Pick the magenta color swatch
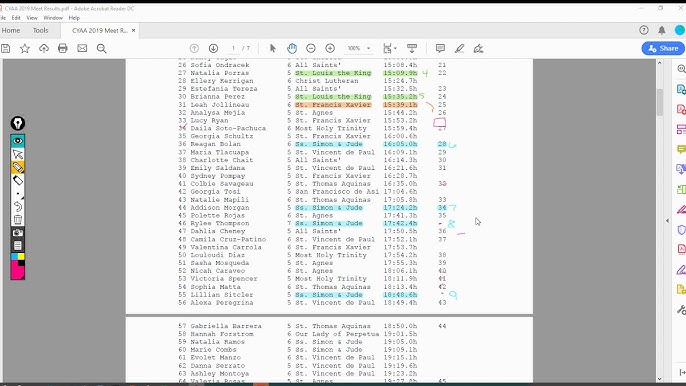 (17, 270)
